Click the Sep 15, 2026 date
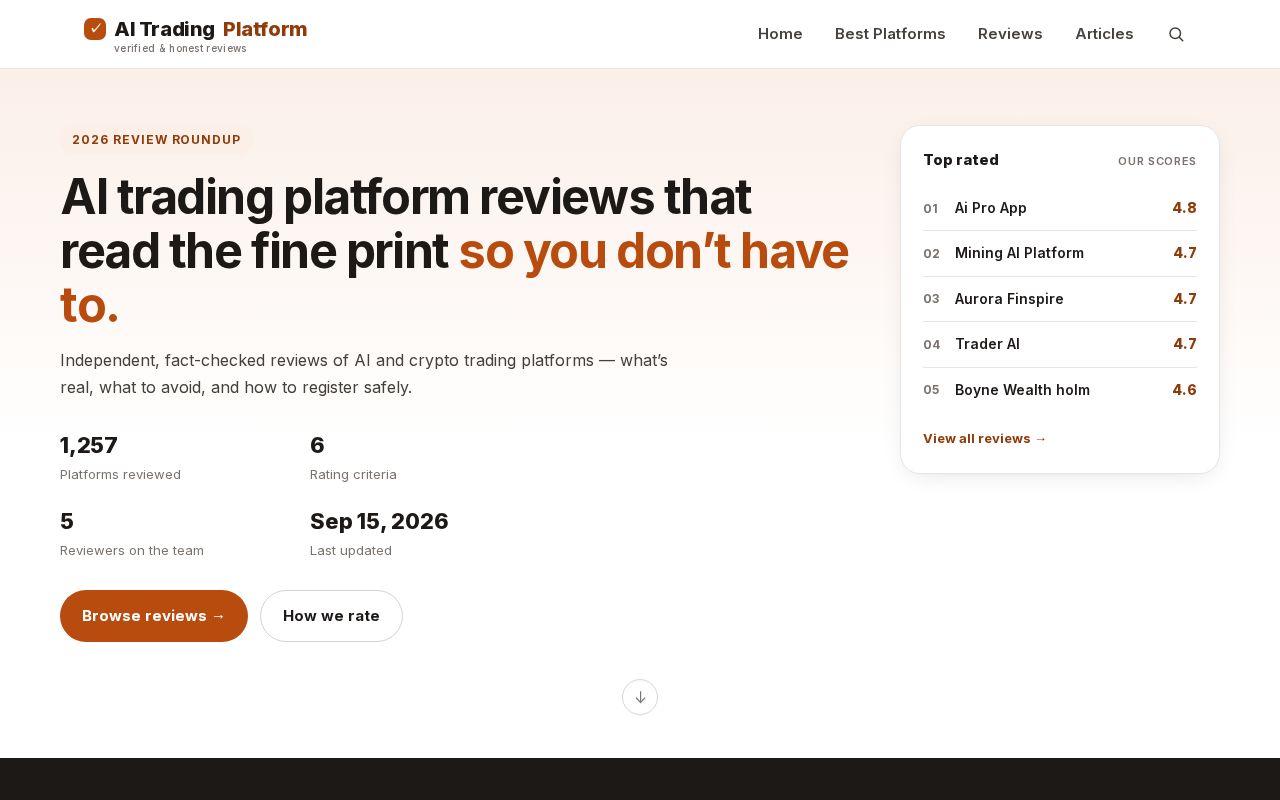The height and width of the screenshot is (800, 1280). click(x=379, y=521)
